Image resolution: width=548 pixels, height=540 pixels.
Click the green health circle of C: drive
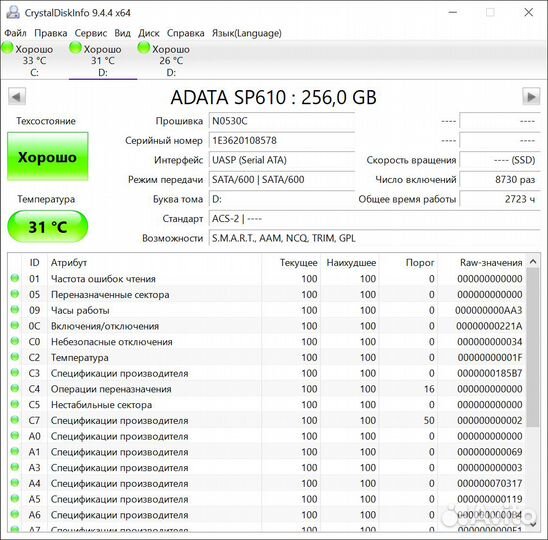click(7, 48)
